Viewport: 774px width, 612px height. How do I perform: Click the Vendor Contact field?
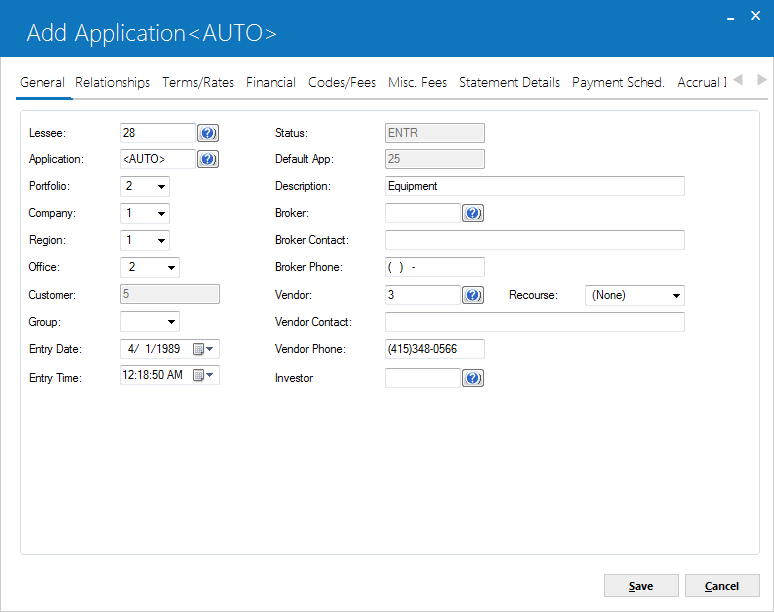pos(535,322)
